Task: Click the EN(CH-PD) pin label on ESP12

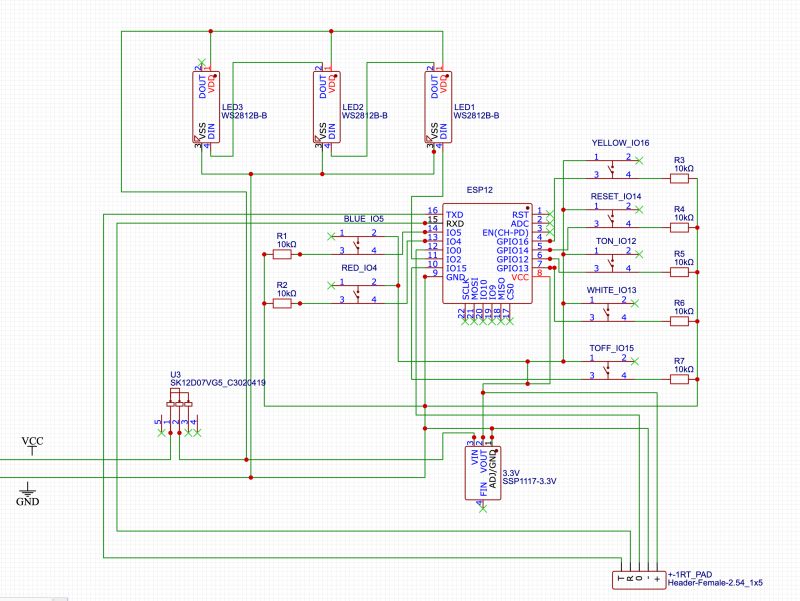Action: (505, 233)
